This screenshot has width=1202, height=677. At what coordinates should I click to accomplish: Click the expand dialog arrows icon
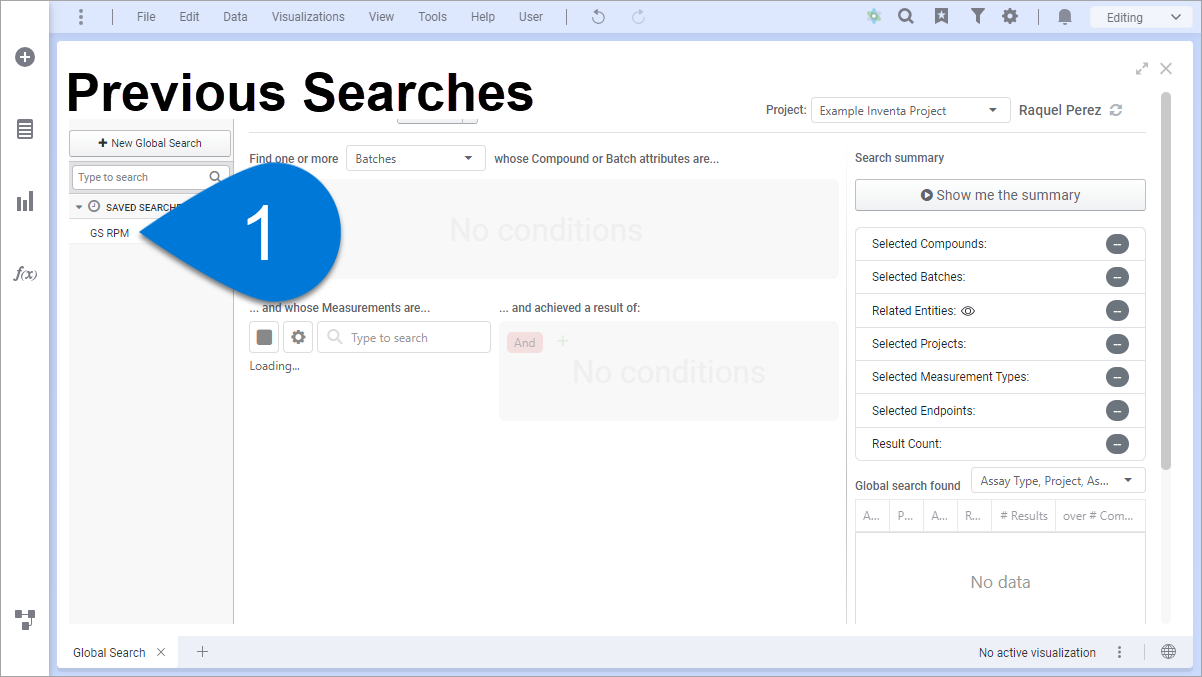pyautogui.click(x=1142, y=69)
